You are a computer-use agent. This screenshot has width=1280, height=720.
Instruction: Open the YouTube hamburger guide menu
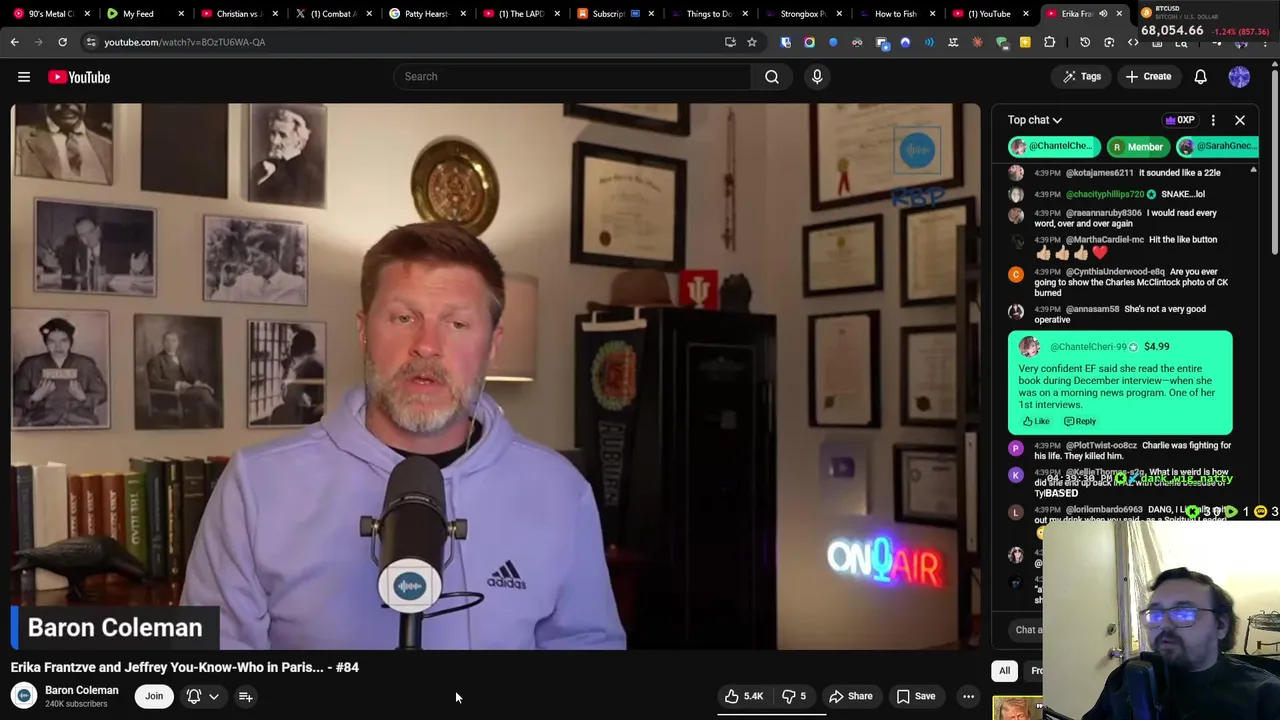tap(24, 77)
